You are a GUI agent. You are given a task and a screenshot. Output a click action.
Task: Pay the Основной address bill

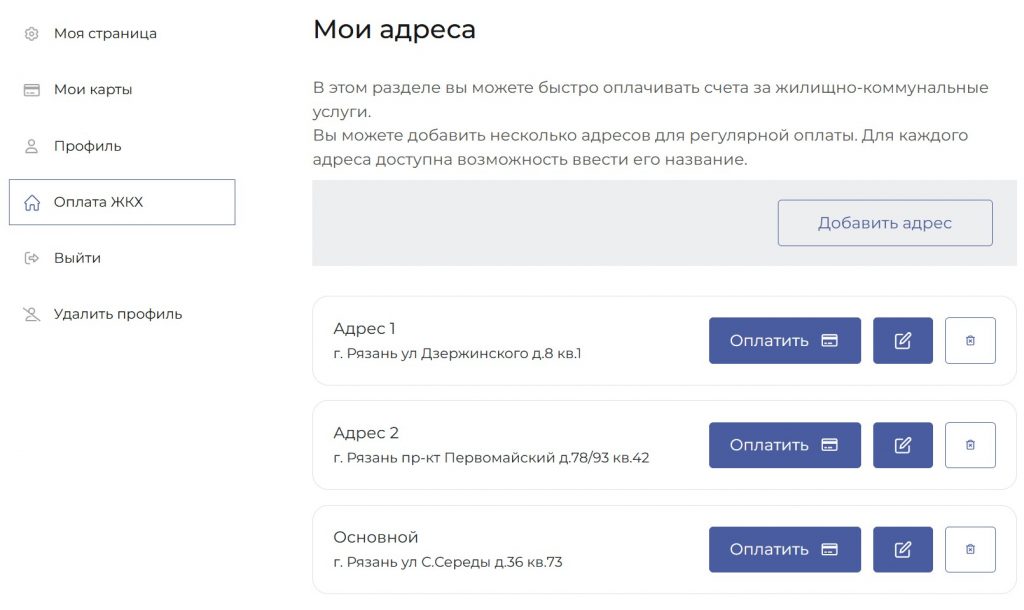coord(784,549)
